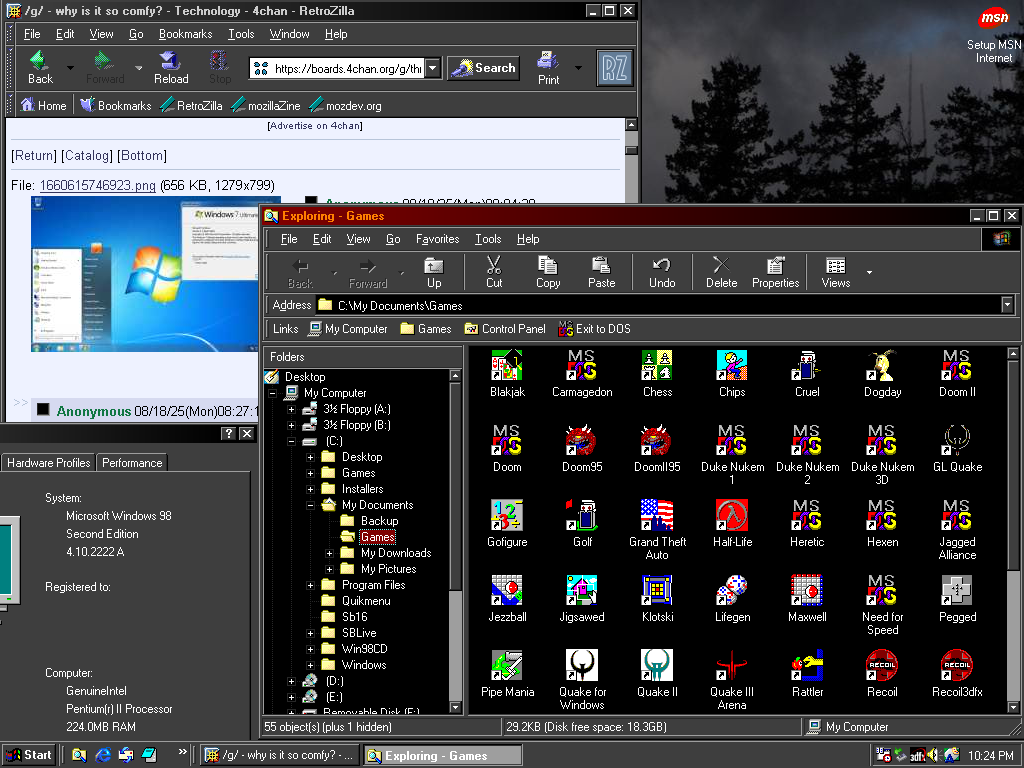1024x768 pixels.
Task: Open the 1660615746923.png file link
Action: pos(97,185)
